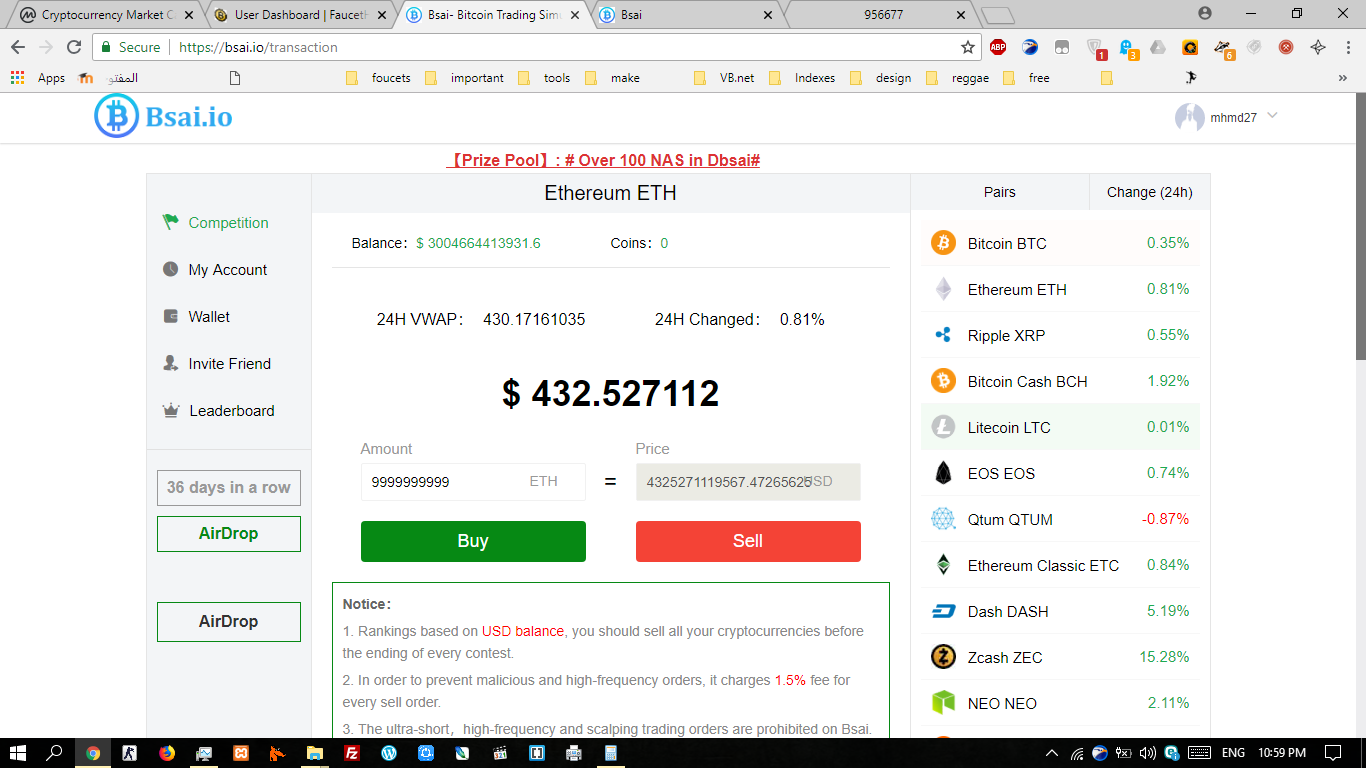The image size is (1366, 768).
Task: Show hidden system tray icons
Action: point(1051,753)
